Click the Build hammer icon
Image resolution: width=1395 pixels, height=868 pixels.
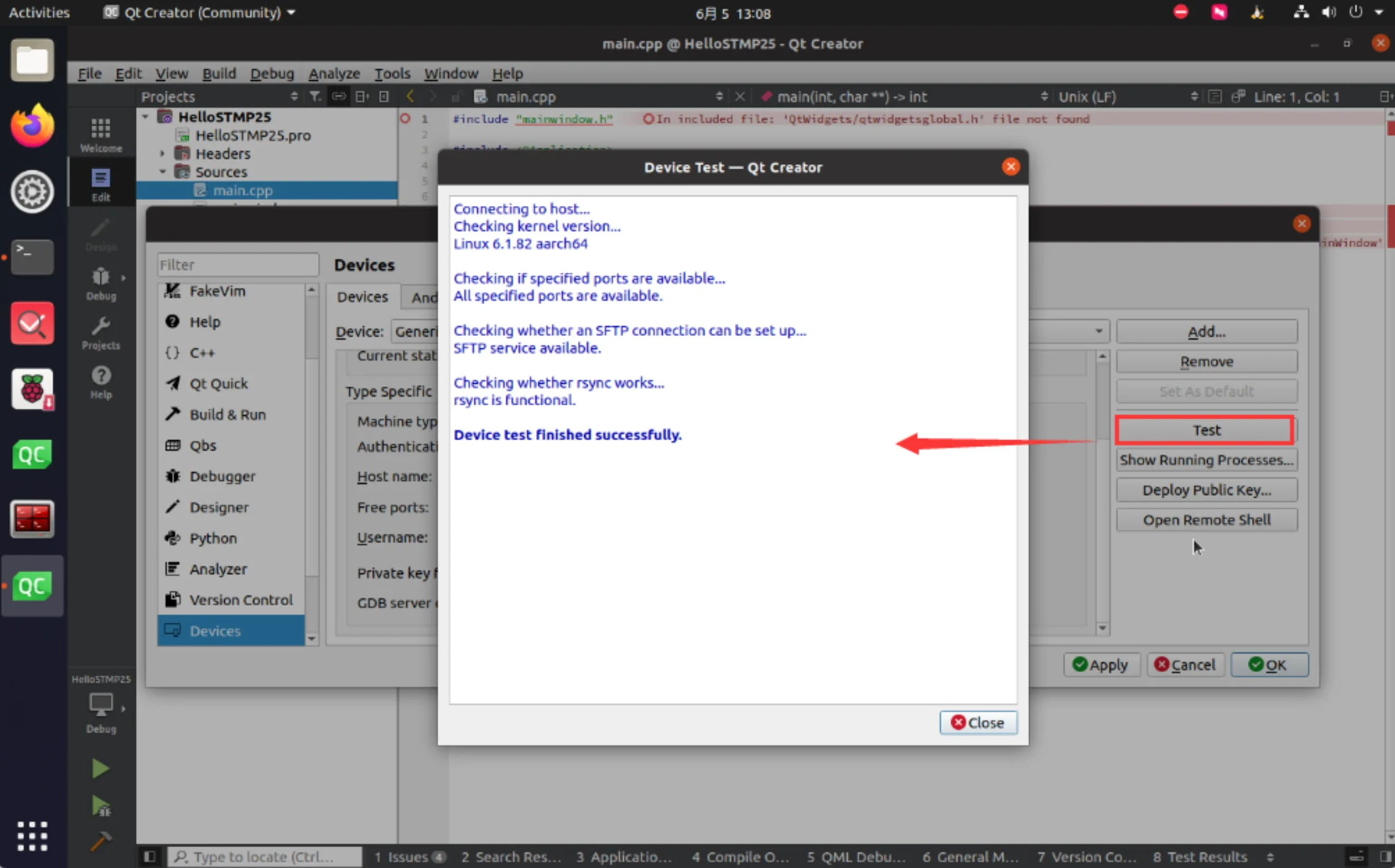[100, 842]
